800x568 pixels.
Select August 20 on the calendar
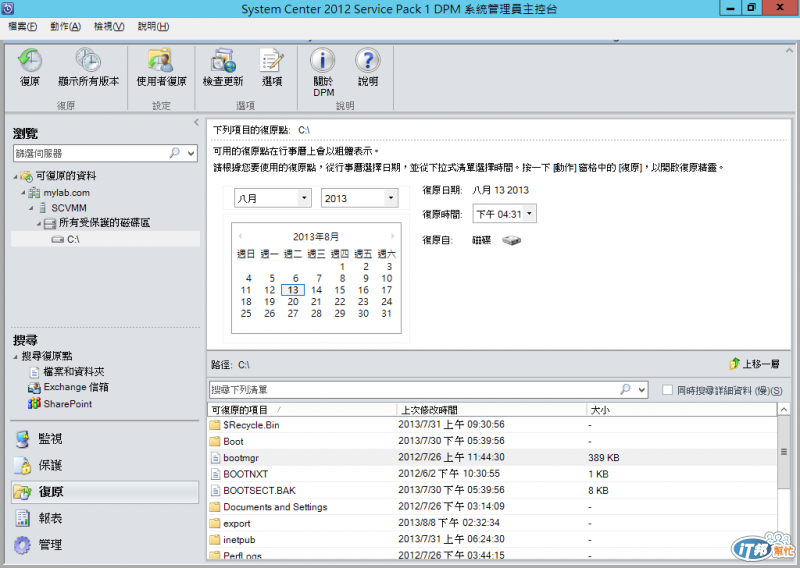coord(293,302)
